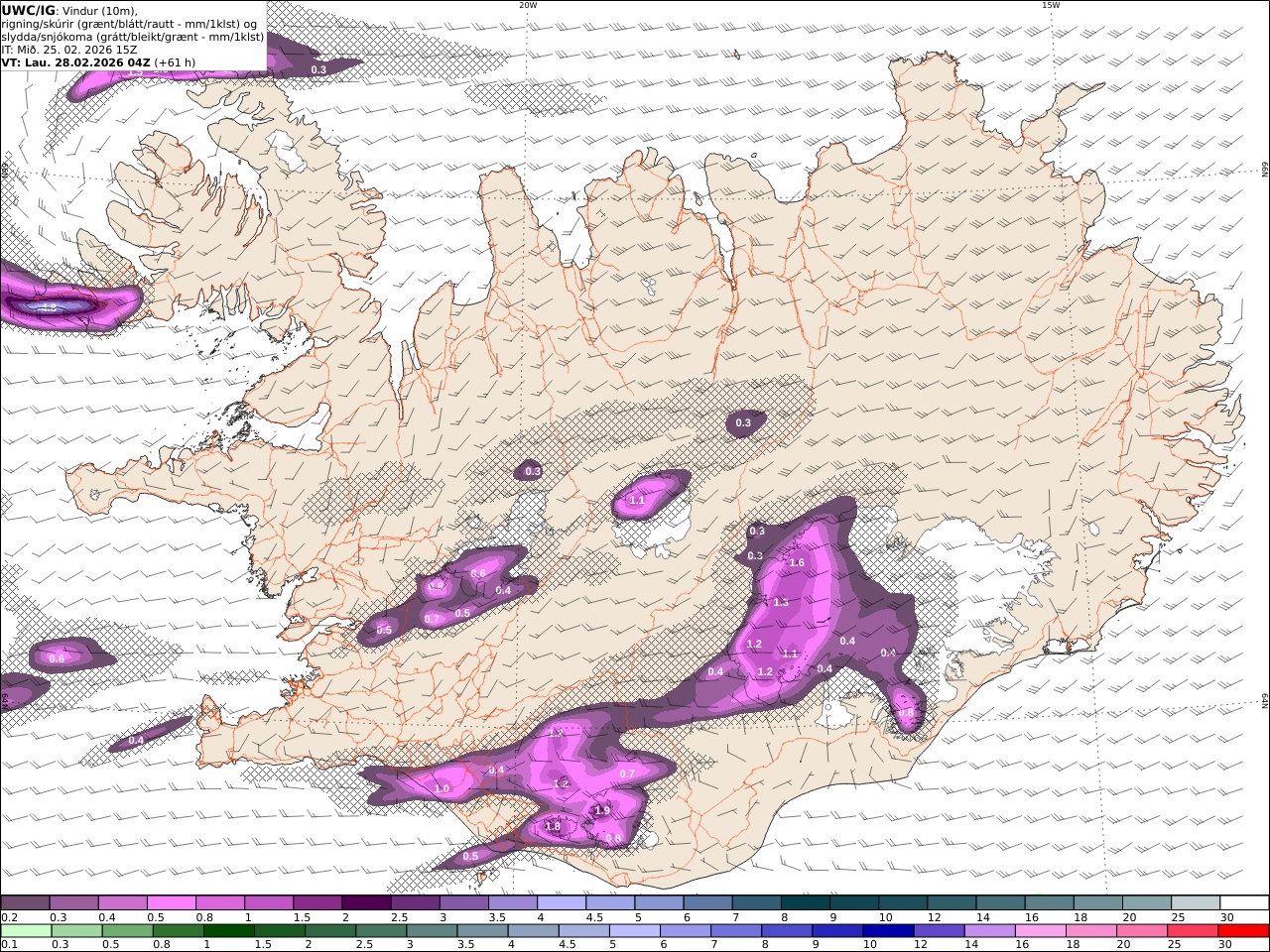Screen dimensions: 1270x952
Task: Pick the light lavender 4–4.5 top legend swatch
Action: click(562, 903)
